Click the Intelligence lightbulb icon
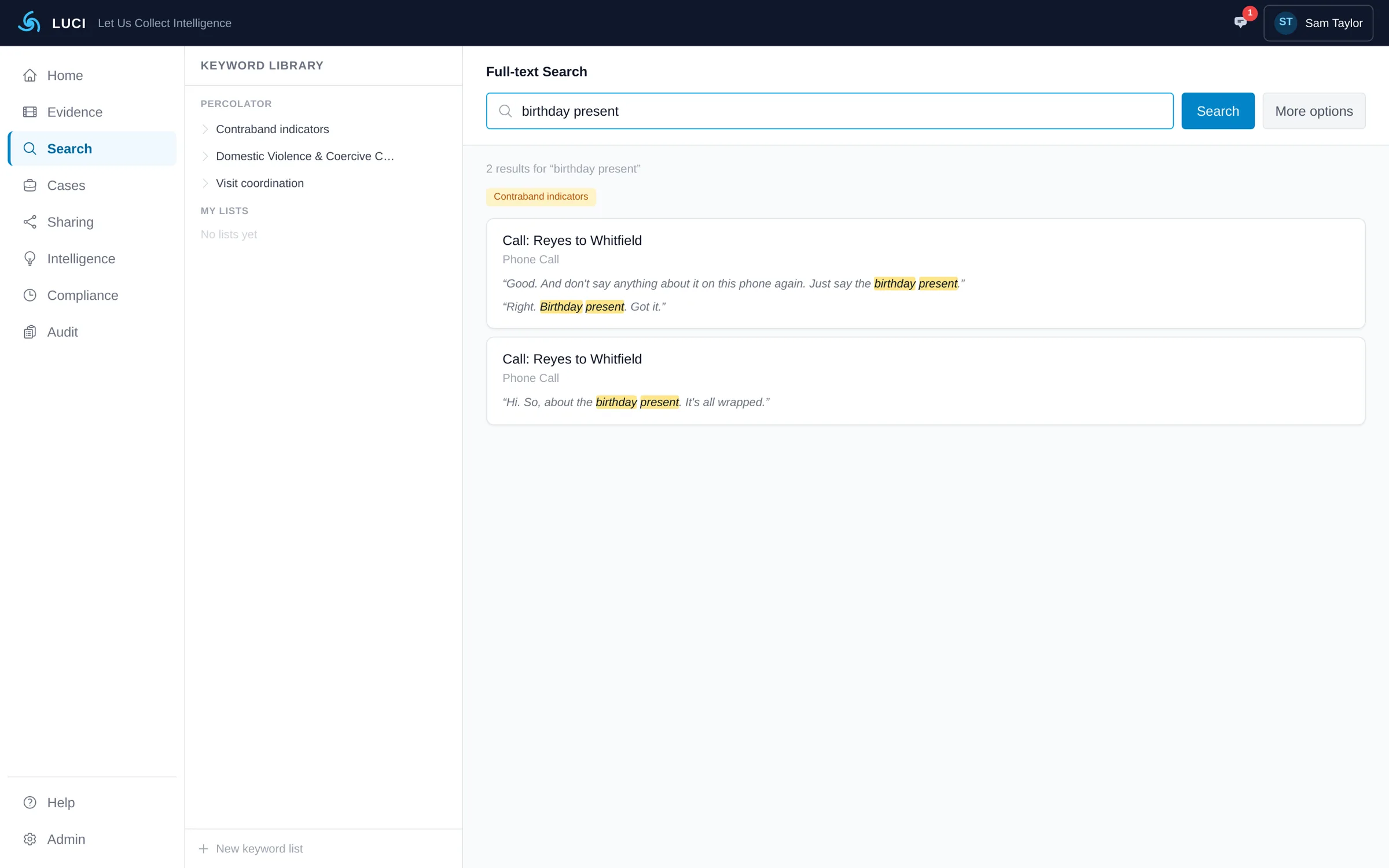 tap(30, 259)
